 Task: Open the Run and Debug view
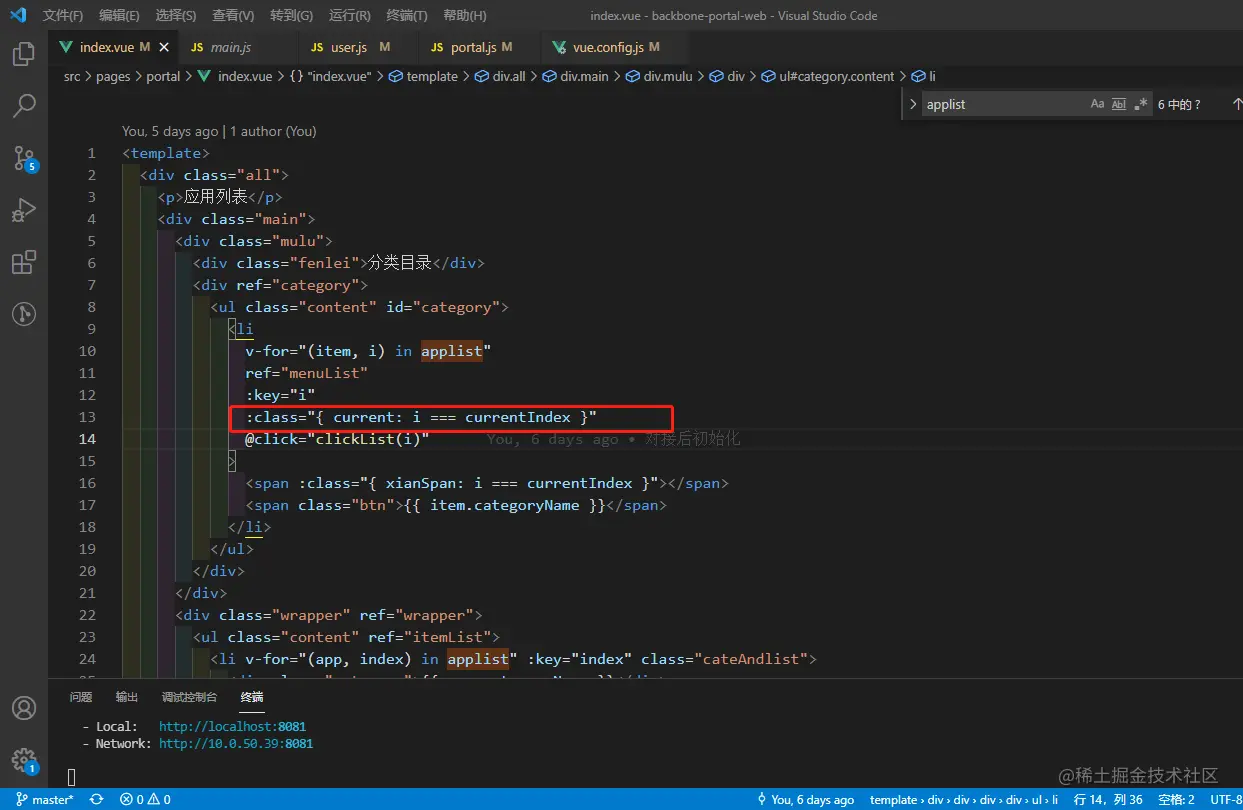click(24, 210)
